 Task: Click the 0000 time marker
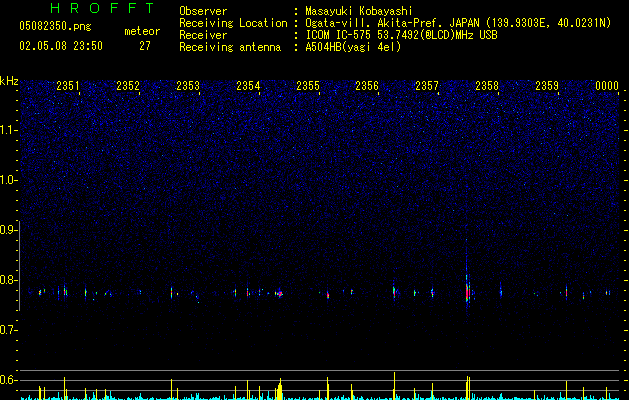point(607,86)
